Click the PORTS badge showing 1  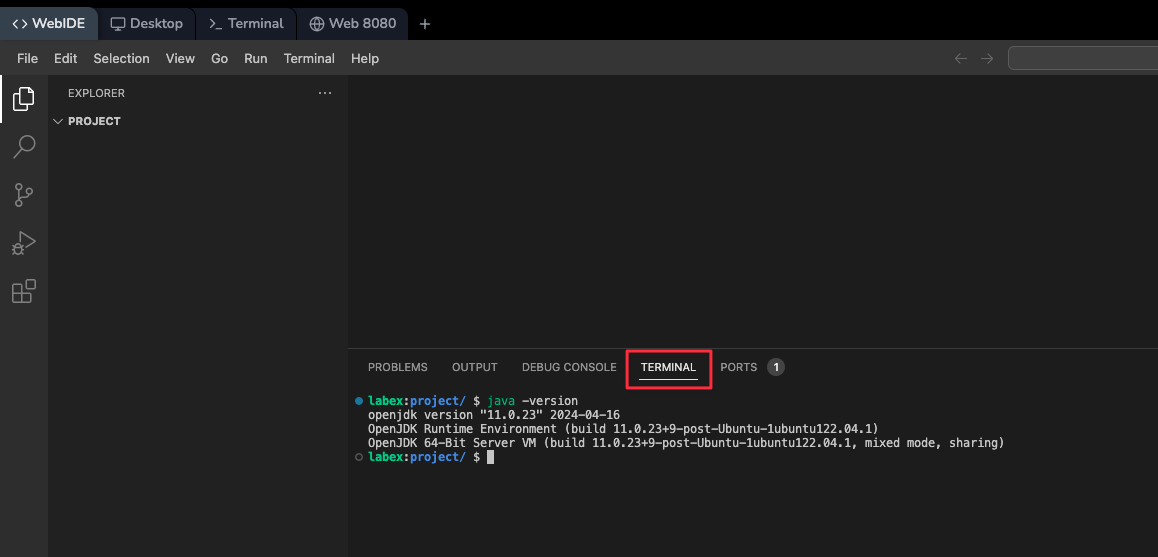(775, 367)
